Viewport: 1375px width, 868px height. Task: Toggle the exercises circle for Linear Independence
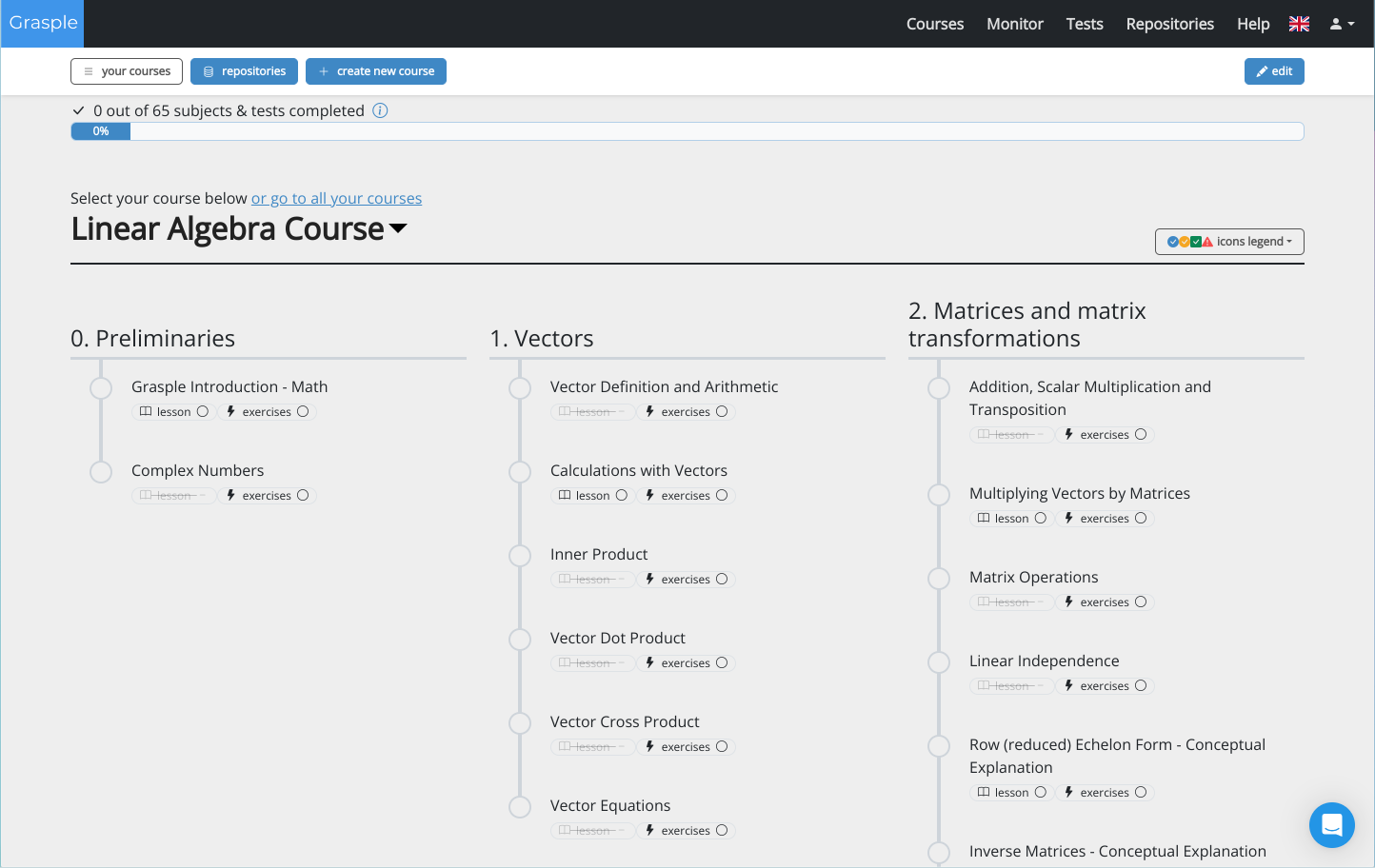click(1139, 685)
